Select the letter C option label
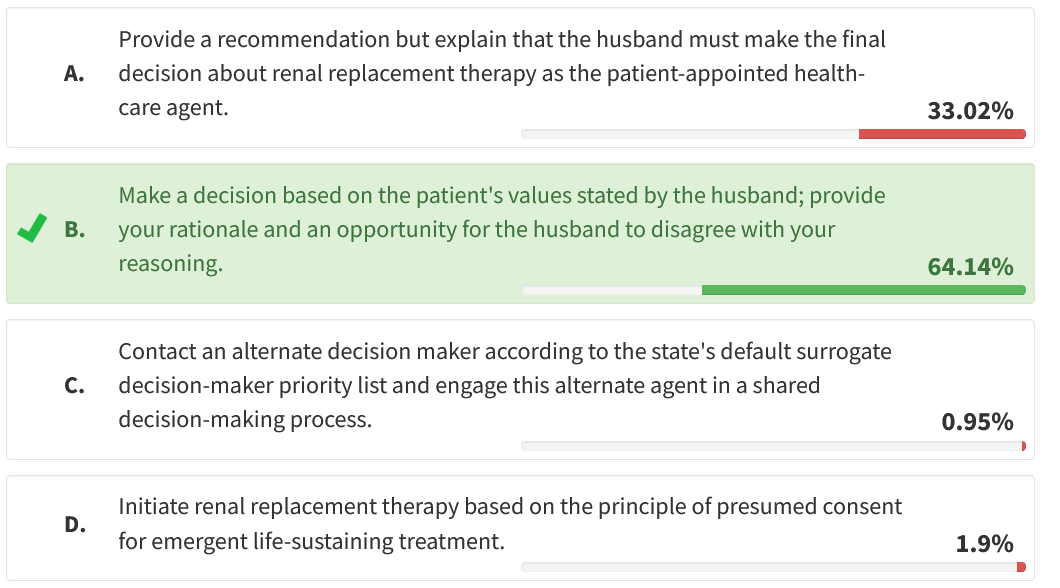The width and height of the screenshot is (1060, 588). click(x=73, y=386)
